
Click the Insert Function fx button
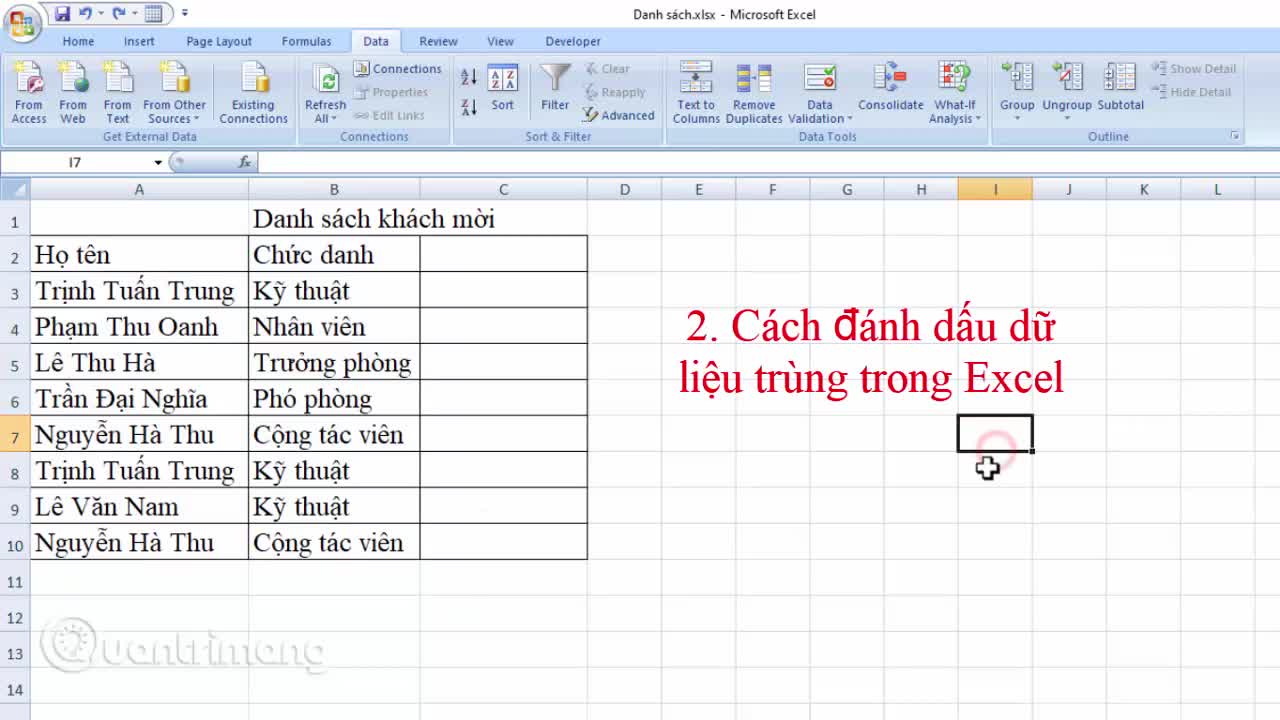coord(245,162)
